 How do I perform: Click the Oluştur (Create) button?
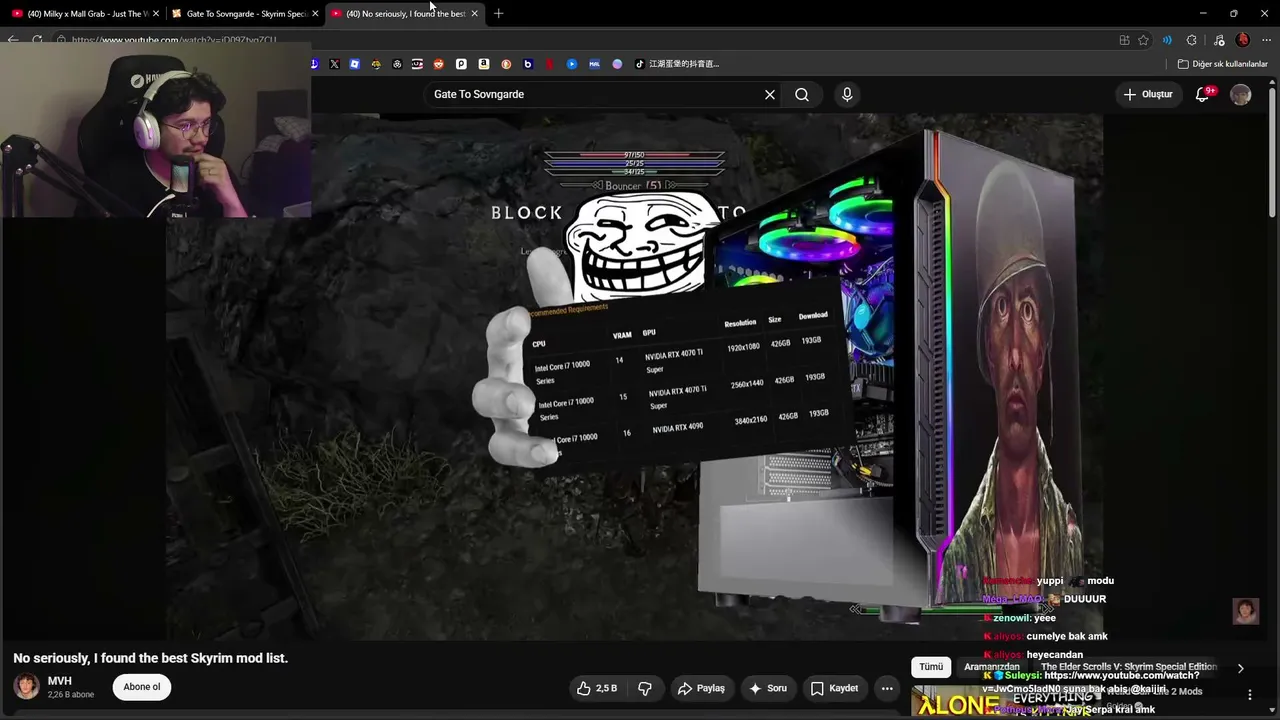[x=1148, y=94]
